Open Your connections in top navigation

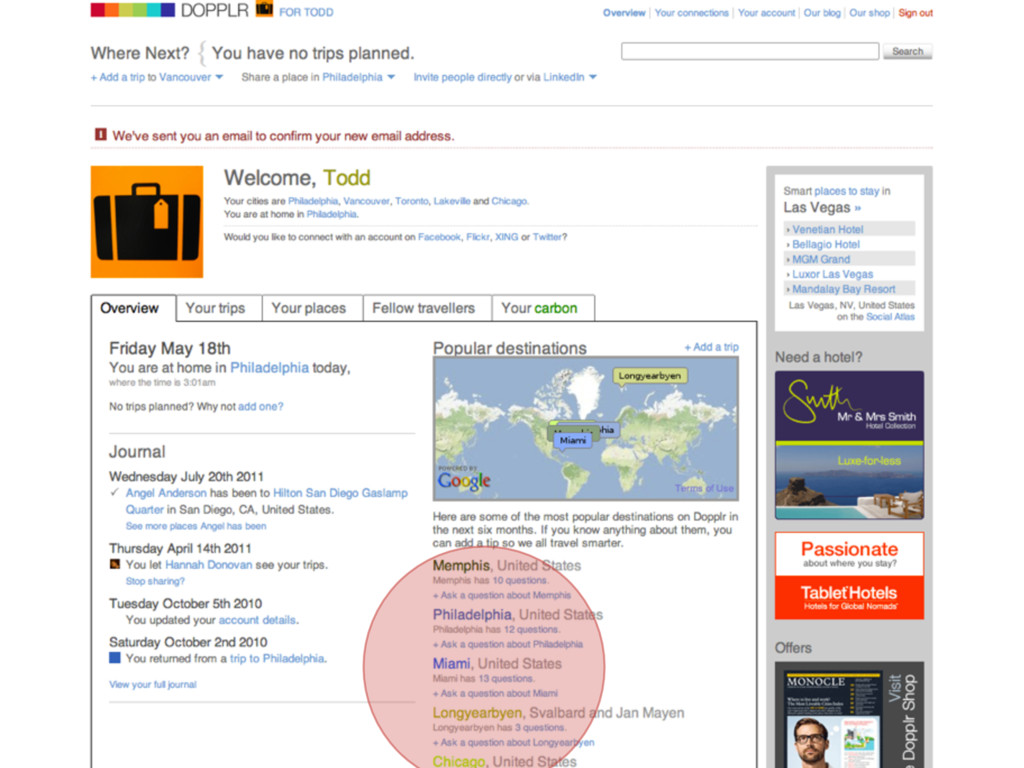click(x=692, y=13)
